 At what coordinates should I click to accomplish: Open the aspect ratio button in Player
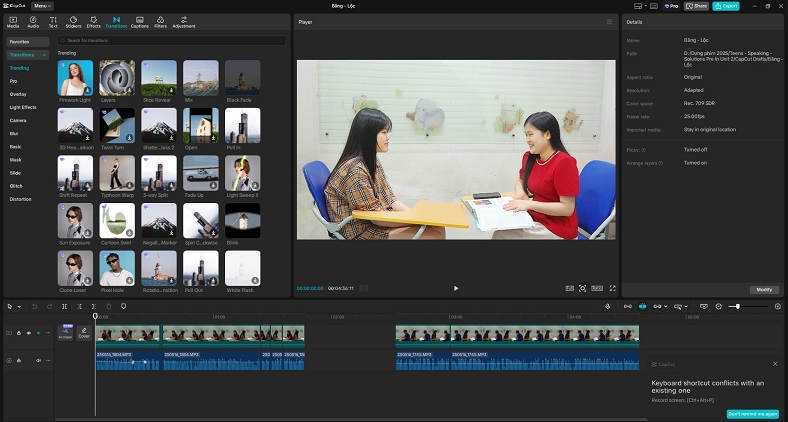(597, 288)
